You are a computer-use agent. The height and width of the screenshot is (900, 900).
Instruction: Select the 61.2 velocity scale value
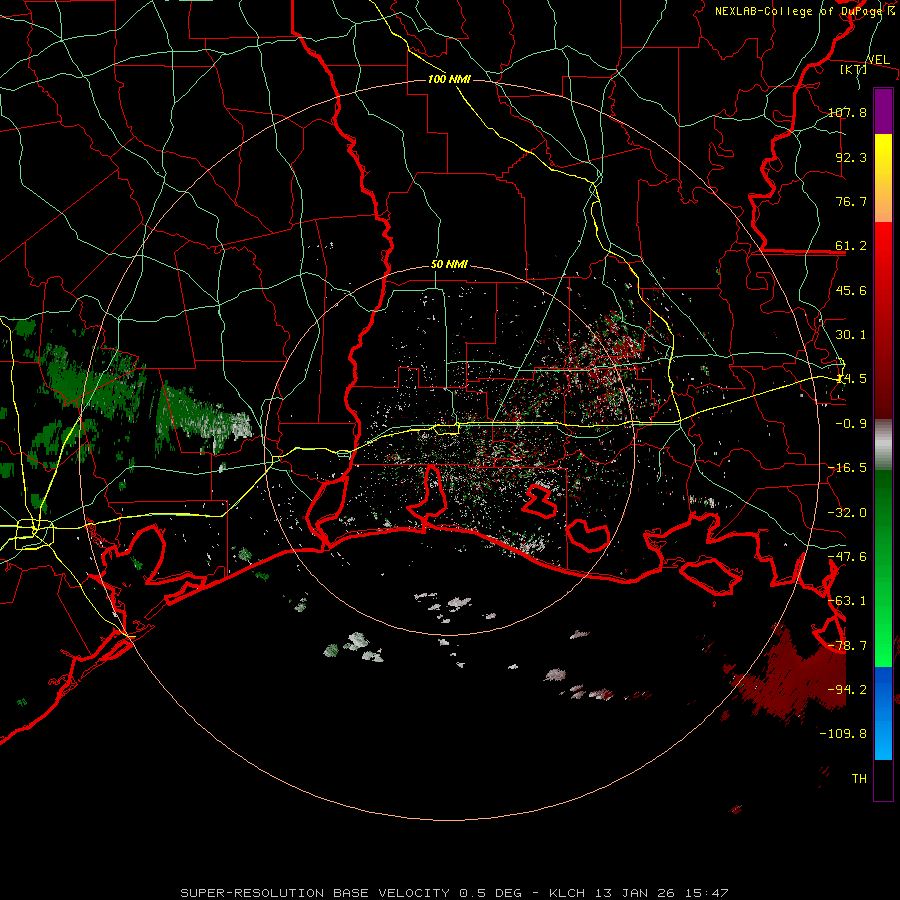coord(851,246)
